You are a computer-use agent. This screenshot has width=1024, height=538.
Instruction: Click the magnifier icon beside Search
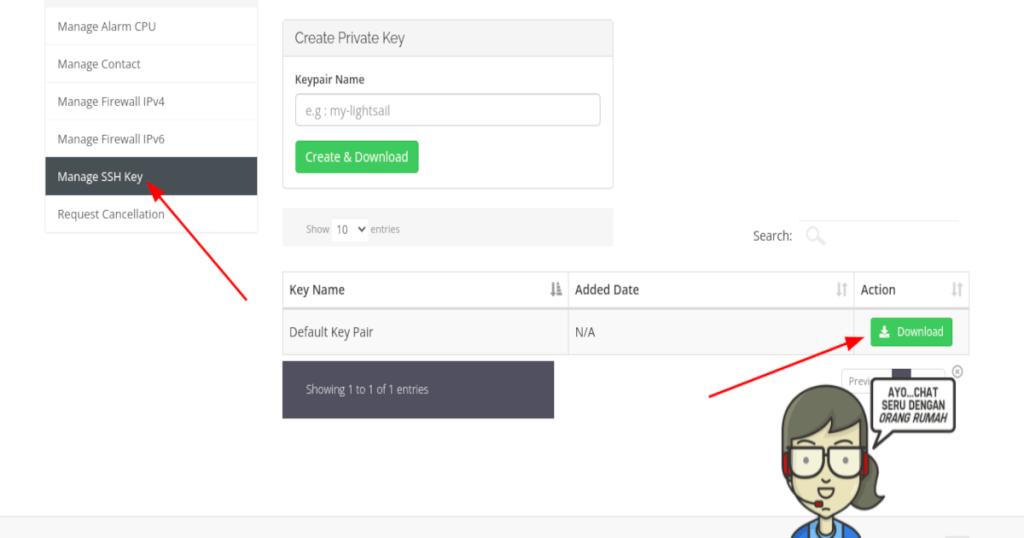816,236
